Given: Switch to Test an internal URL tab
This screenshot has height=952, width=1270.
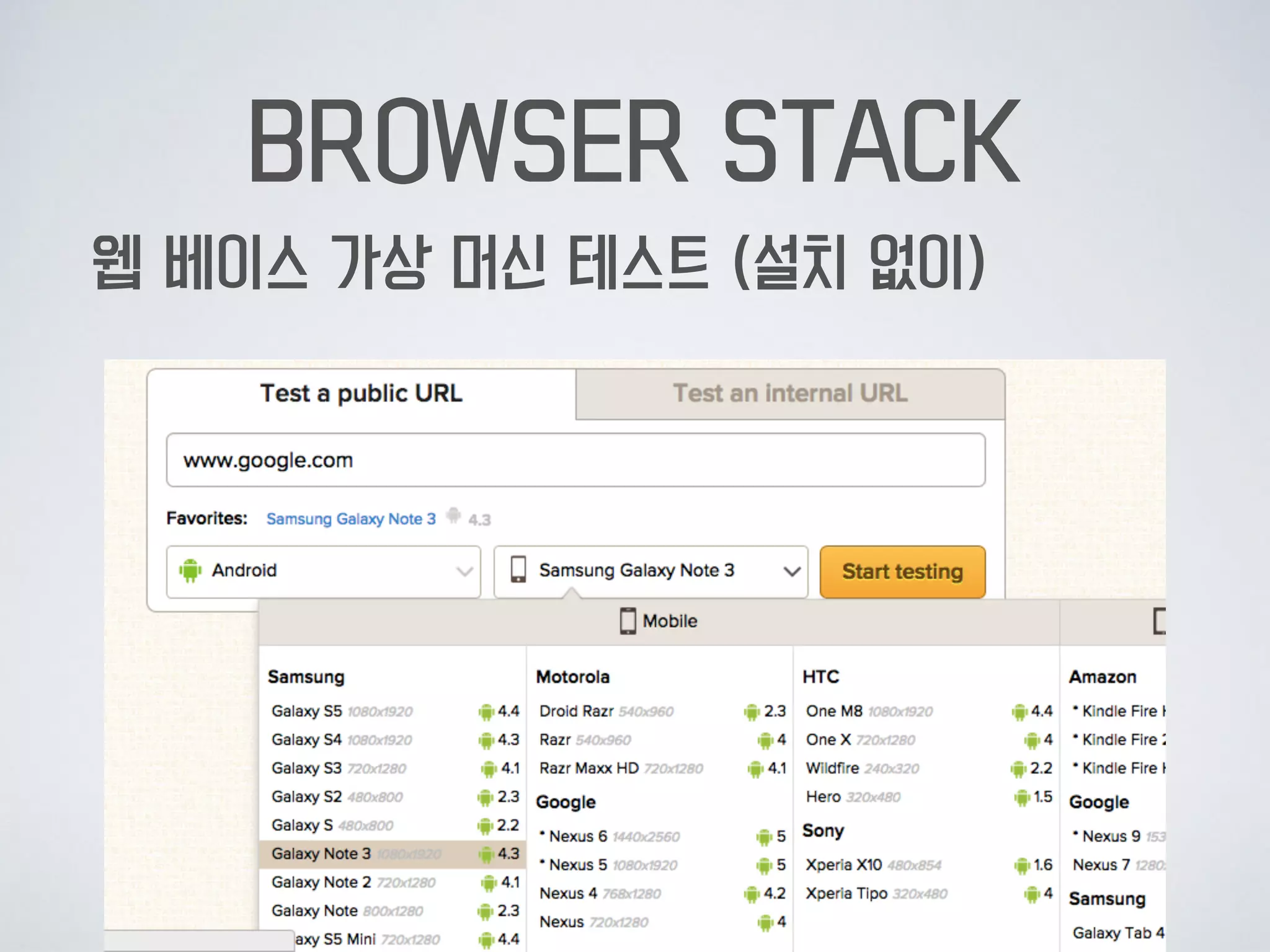Looking at the screenshot, I should click(x=790, y=394).
